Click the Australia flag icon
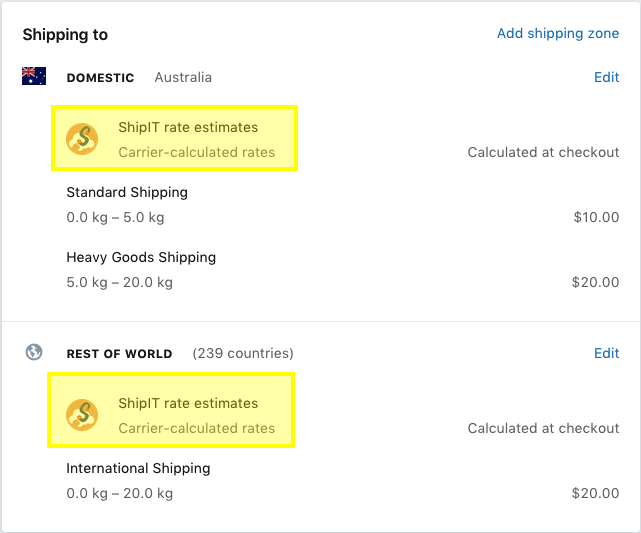Screen dimensions: 641x533 tap(34, 76)
